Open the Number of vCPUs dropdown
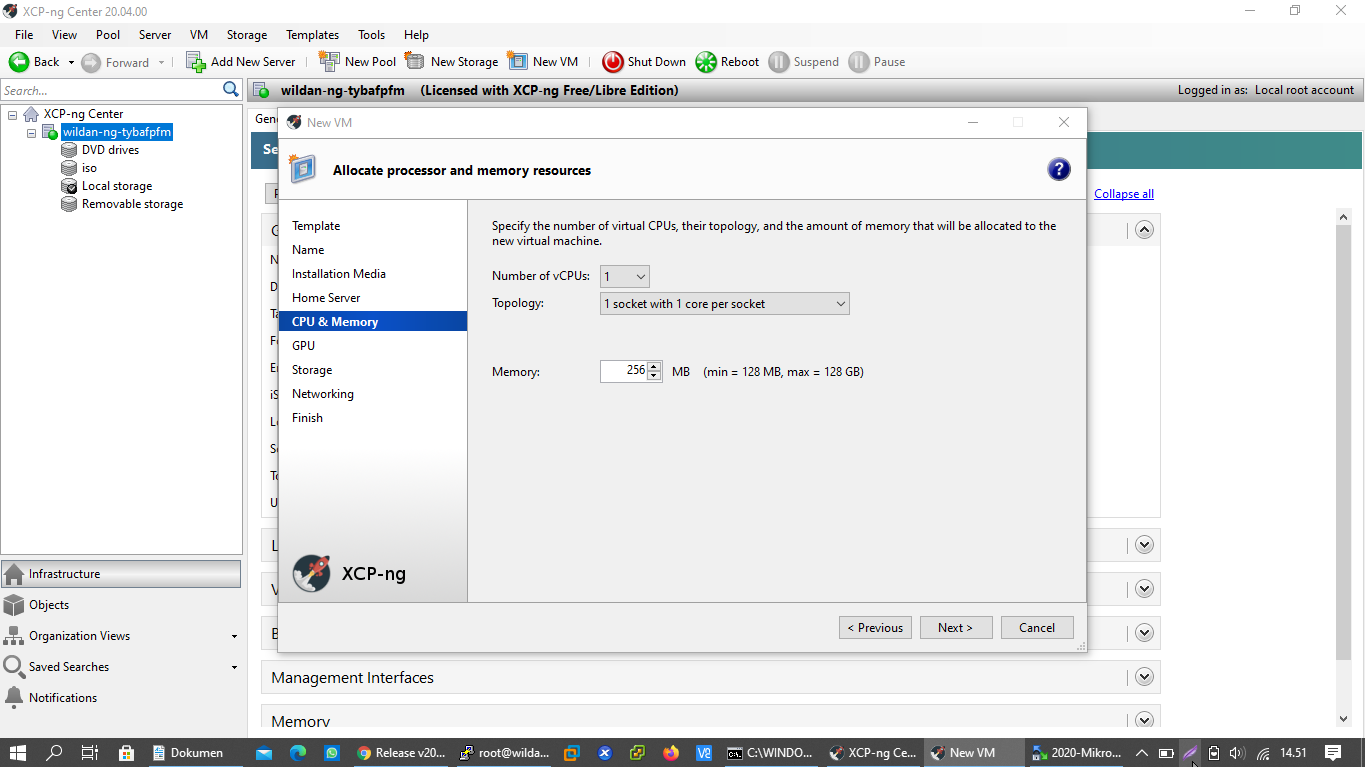This screenshot has height=767, width=1365. 625,277
